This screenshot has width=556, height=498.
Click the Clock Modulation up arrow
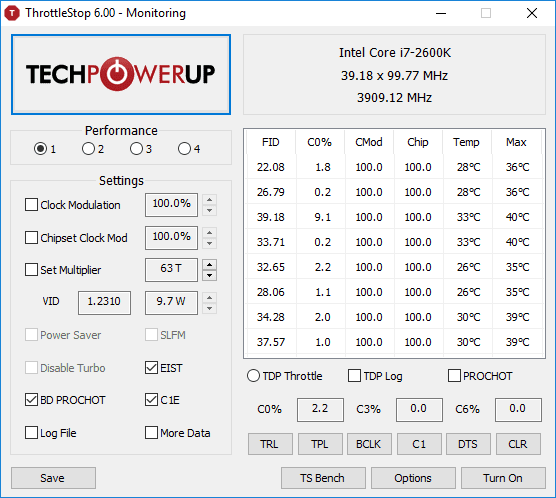[210, 200]
